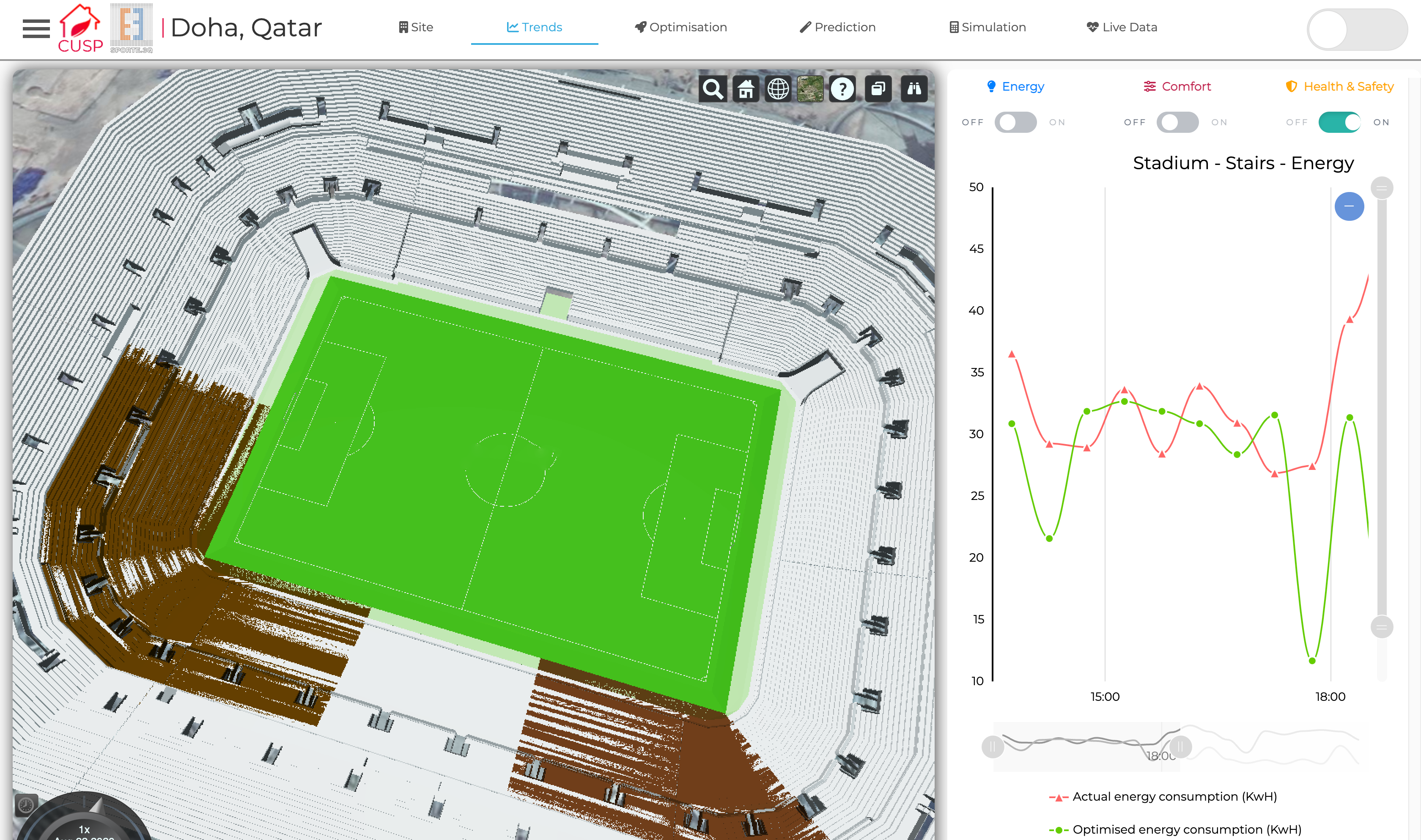
Task: Click the CUSP house logo
Action: coord(80,28)
